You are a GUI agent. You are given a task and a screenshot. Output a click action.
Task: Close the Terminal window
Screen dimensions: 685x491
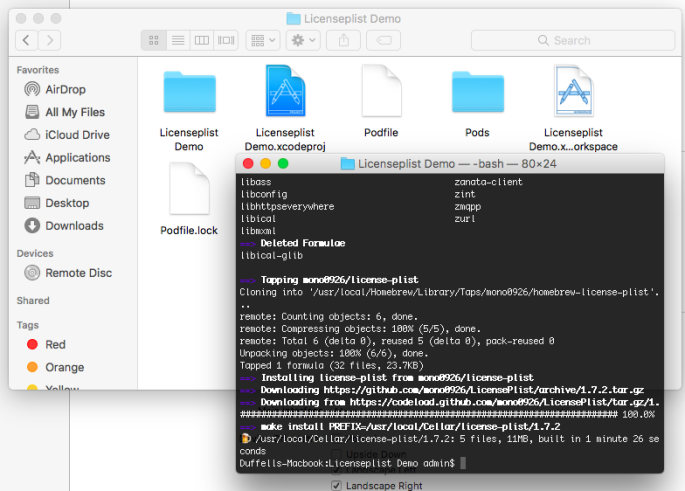(x=248, y=164)
